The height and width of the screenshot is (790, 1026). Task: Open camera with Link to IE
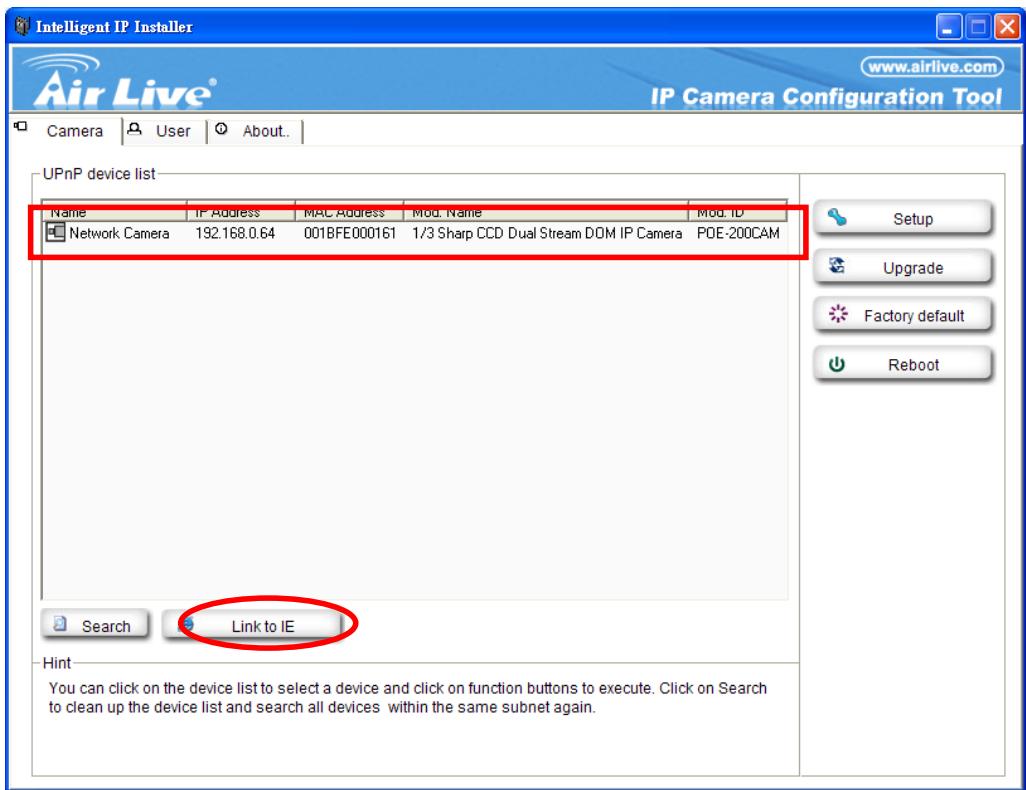[x=253, y=626]
